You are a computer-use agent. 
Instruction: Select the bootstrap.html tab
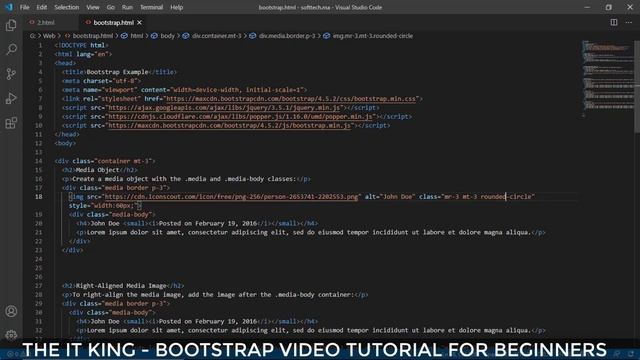click(113, 22)
